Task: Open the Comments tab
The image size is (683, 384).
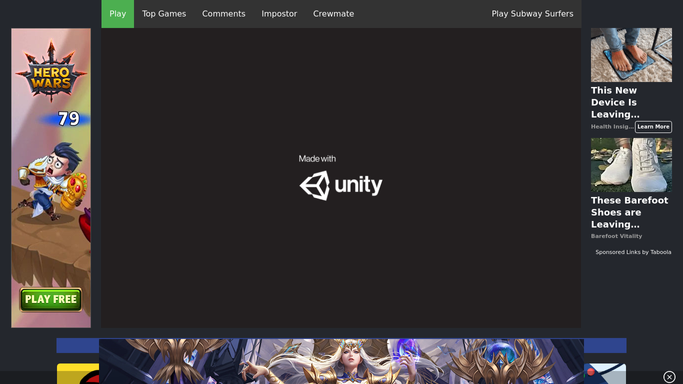Action: pyautogui.click(x=223, y=14)
